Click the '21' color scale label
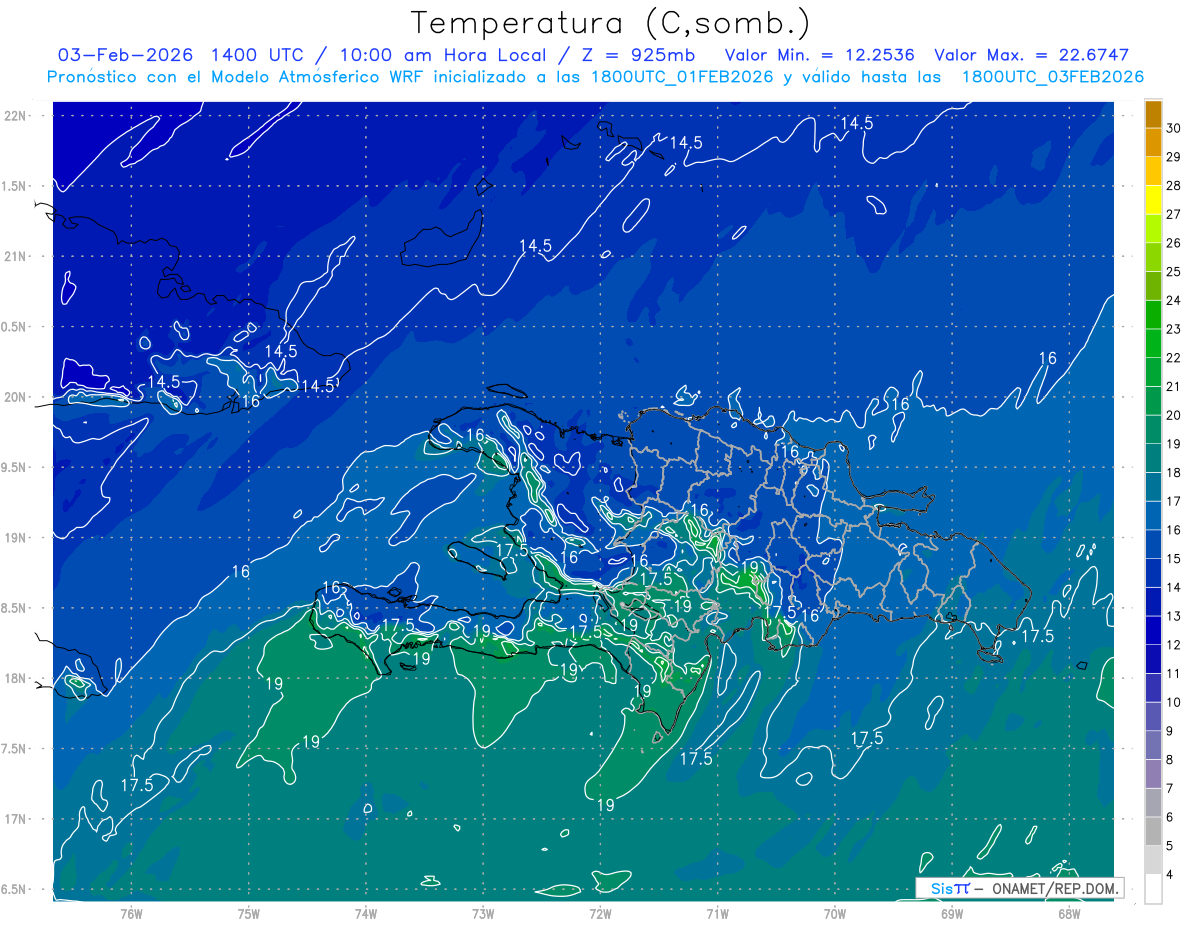 click(1174, 386)
